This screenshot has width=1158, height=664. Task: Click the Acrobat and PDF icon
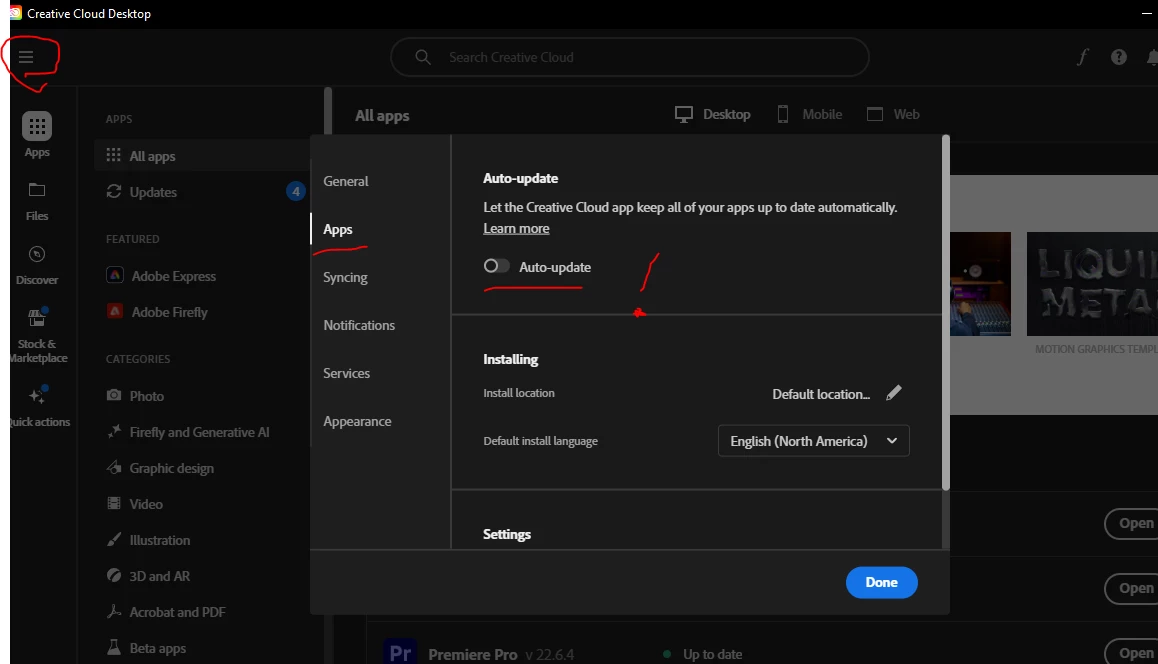click(x=114, y=612)
